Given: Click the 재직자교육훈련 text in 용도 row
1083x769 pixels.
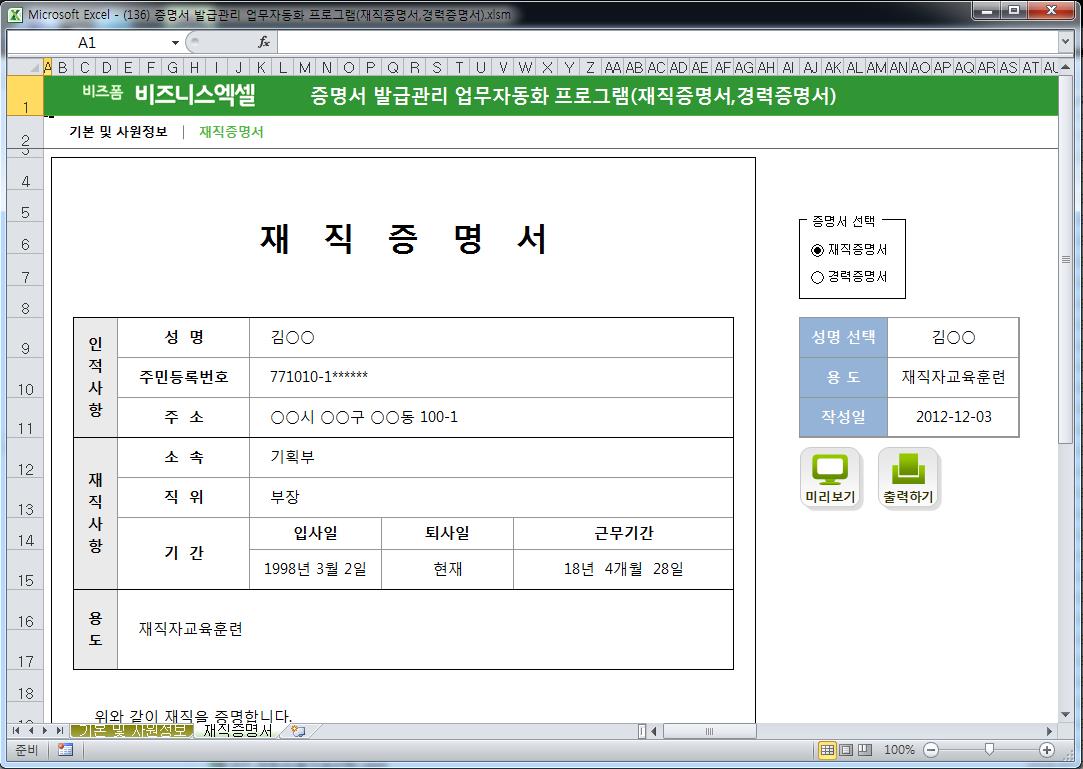Looking at the screenshot, I should point(191,629).
